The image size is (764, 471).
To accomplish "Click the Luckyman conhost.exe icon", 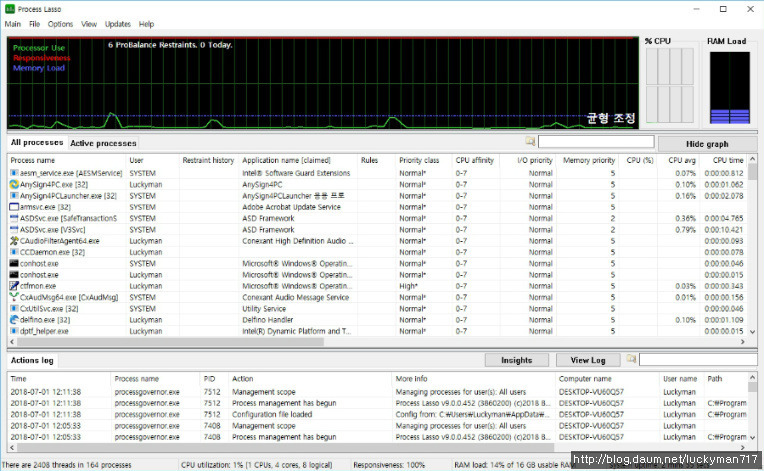I will [x=14, y=275].
